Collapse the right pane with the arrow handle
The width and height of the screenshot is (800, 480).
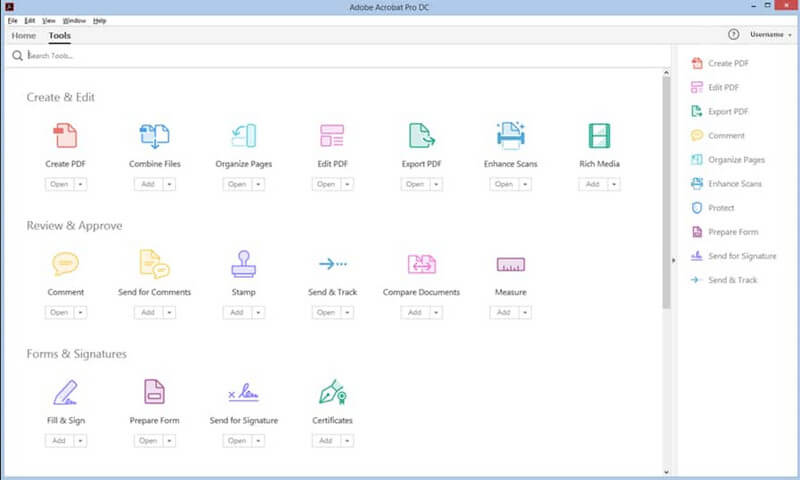pyautogui.click(x=672, y=260)
